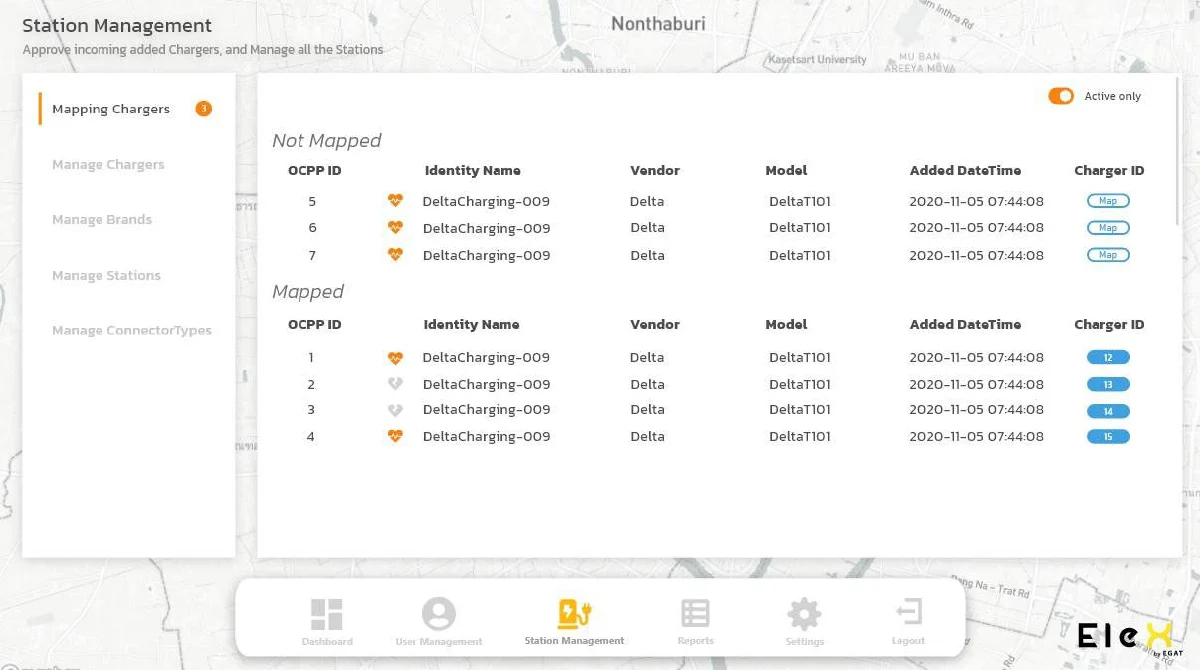
Task: Switch to Mapping Chargers tab
Action: tap(111, 109)
